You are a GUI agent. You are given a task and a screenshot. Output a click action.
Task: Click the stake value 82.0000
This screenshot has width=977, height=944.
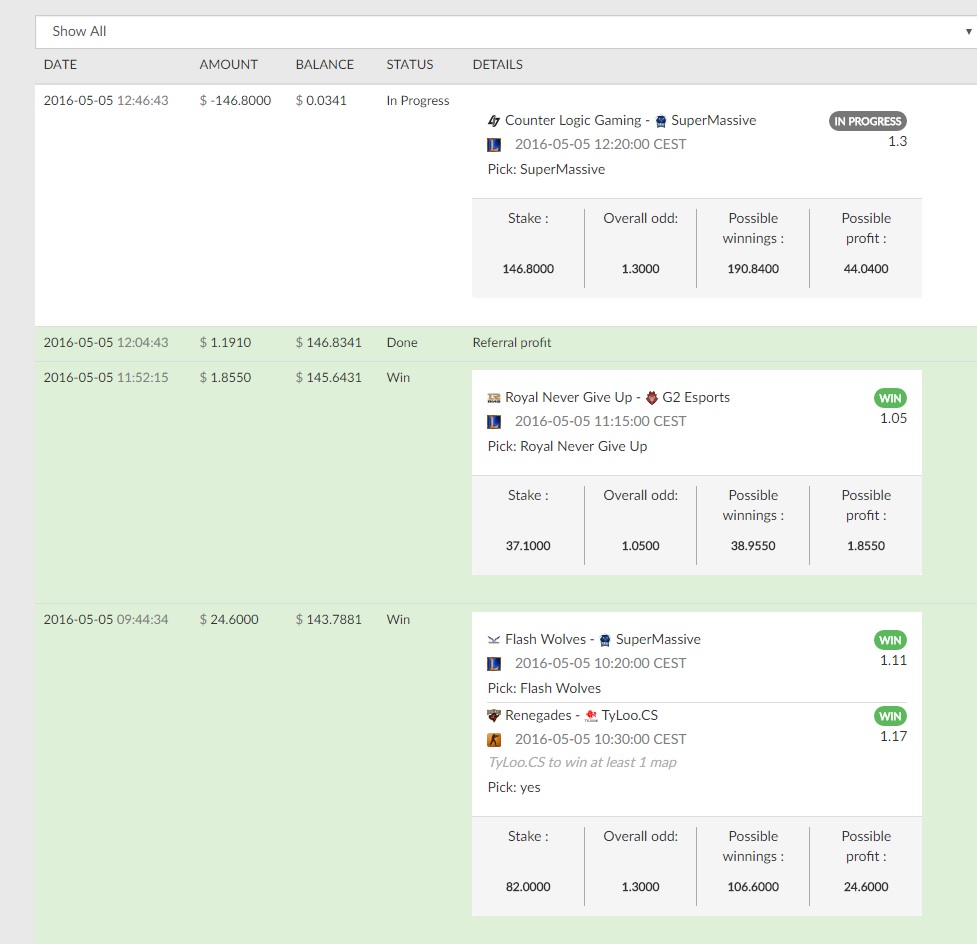pos(528,887)
